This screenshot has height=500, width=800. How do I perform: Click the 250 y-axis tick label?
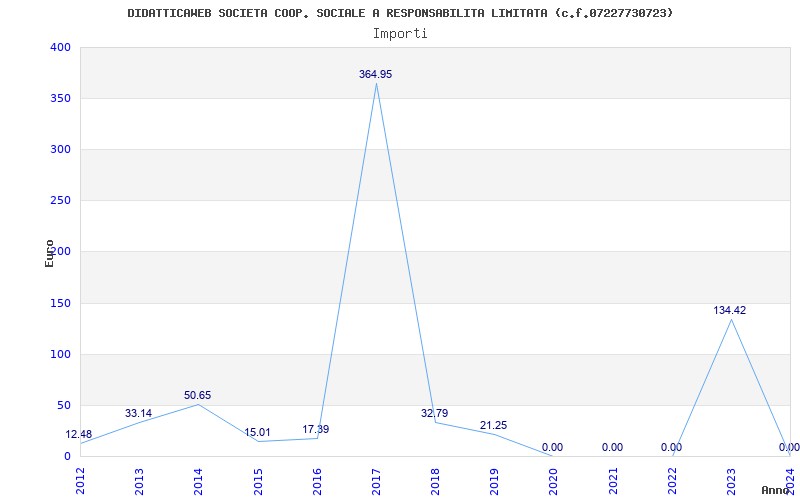[60, 201]
